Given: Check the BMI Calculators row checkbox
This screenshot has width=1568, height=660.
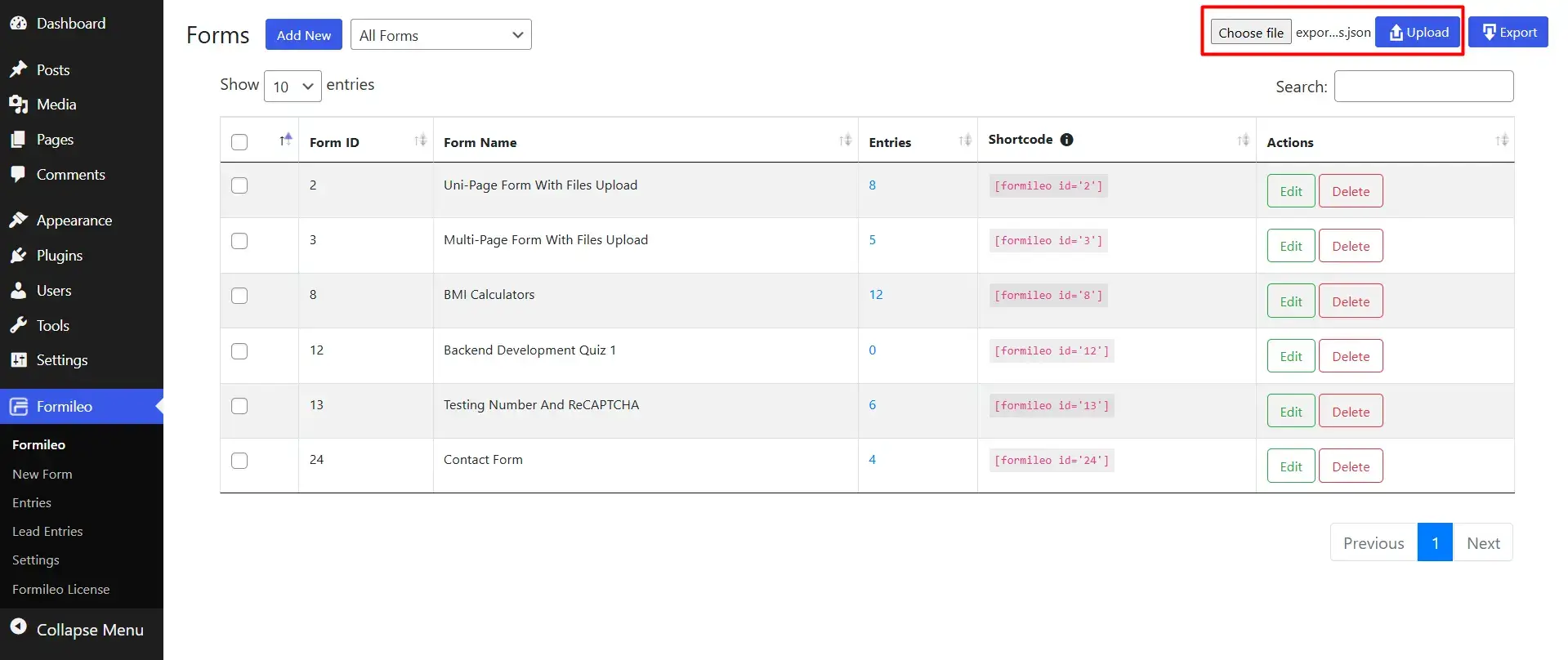Looking at the screenshot, I should tap(239, 296).
